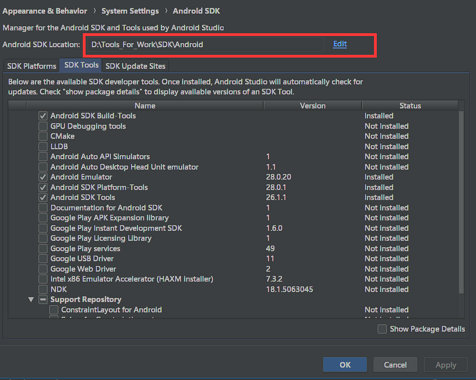This screenshot has width=476, height=380.
Task: Select version 1.6.0 cell
Action: pyautogui.click(x=274, y=228)
